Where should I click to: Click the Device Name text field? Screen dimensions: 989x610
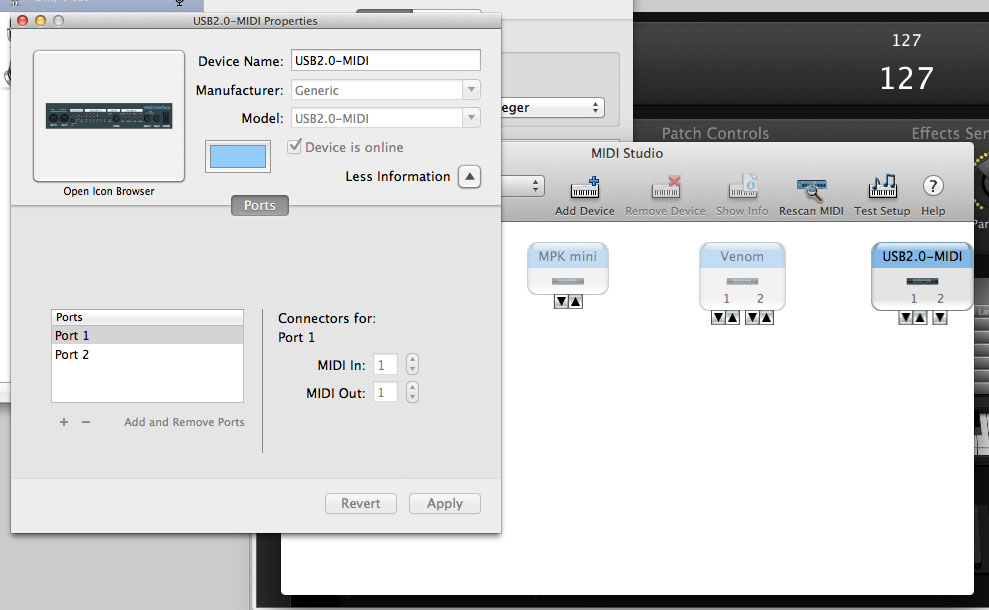click(385, 61)
